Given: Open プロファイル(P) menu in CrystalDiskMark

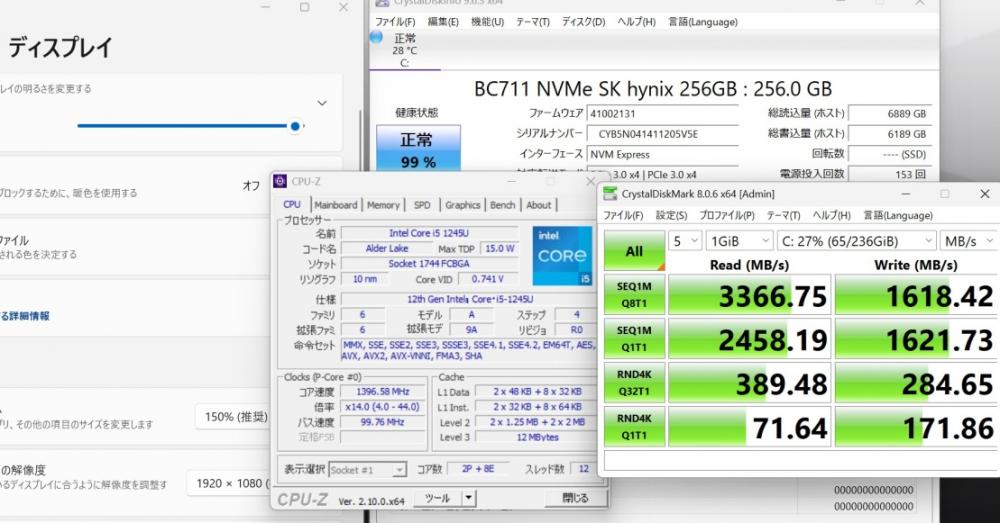Looking at the screenshot, I should 726,216.
